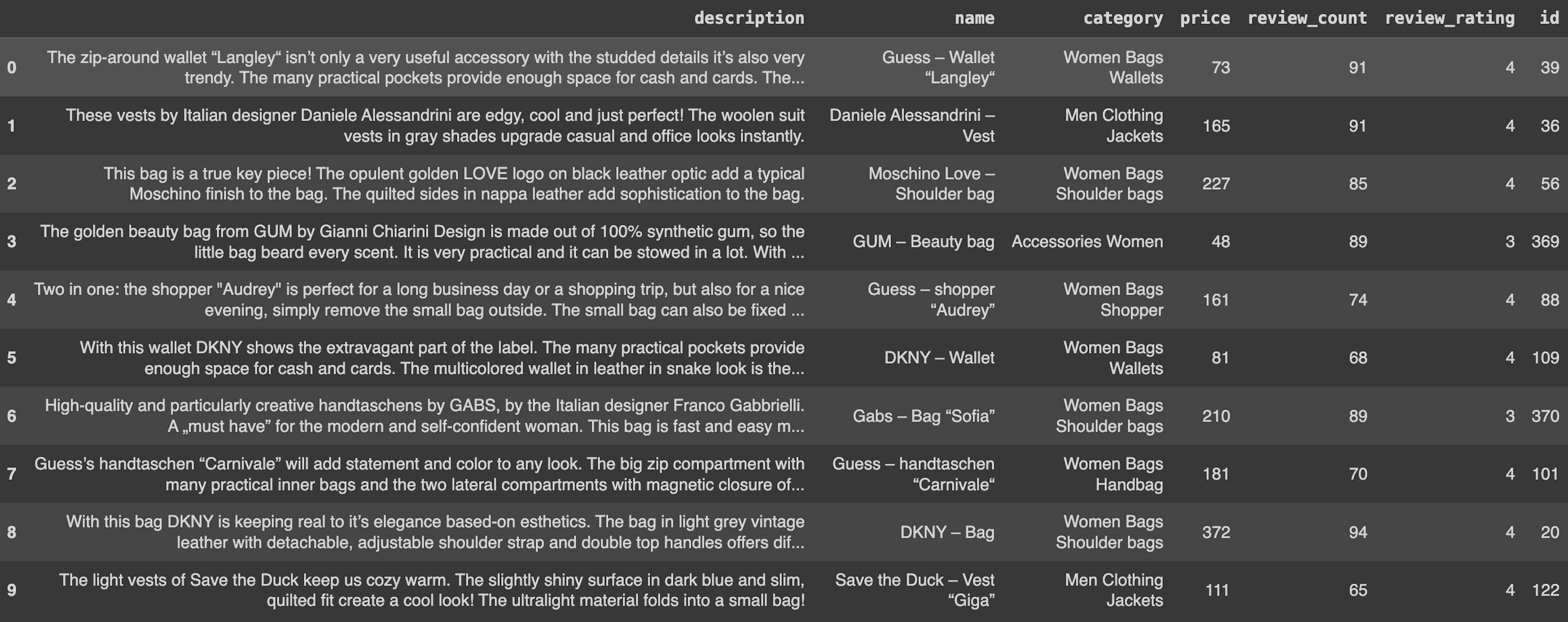Click the price value 227
This screenshot has width=1568, height=622.
click(x=1216, y=184)
